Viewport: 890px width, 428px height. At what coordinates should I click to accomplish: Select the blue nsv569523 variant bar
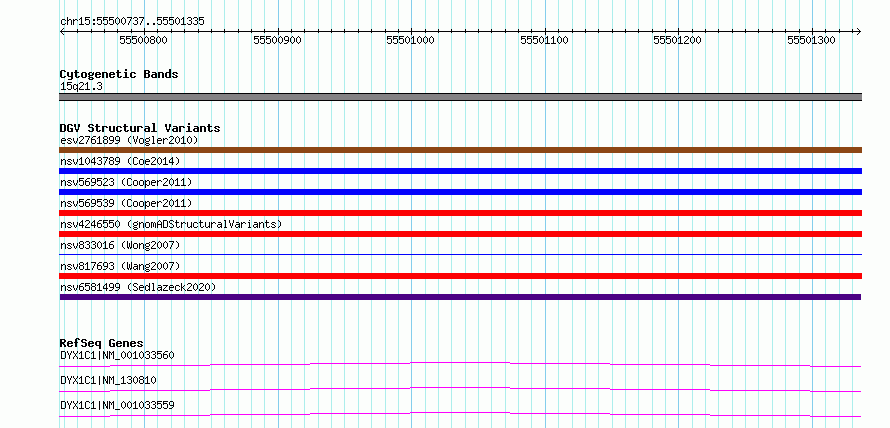[x=460, y=192]
